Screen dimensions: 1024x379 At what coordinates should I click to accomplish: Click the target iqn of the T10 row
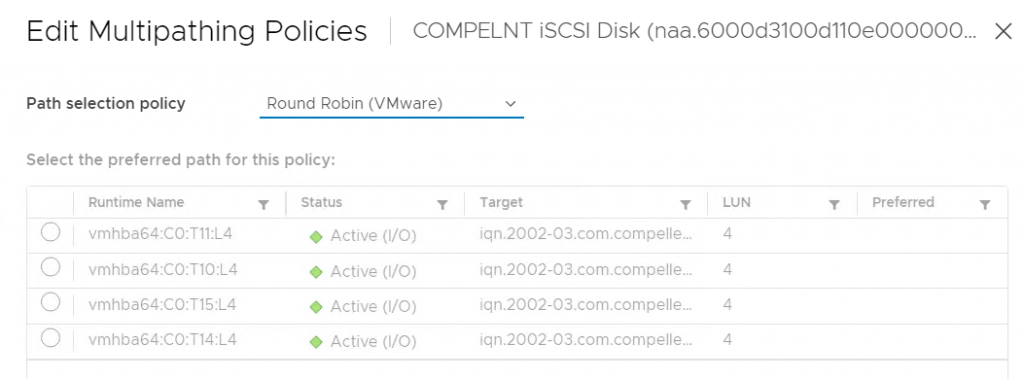(586, 269)
